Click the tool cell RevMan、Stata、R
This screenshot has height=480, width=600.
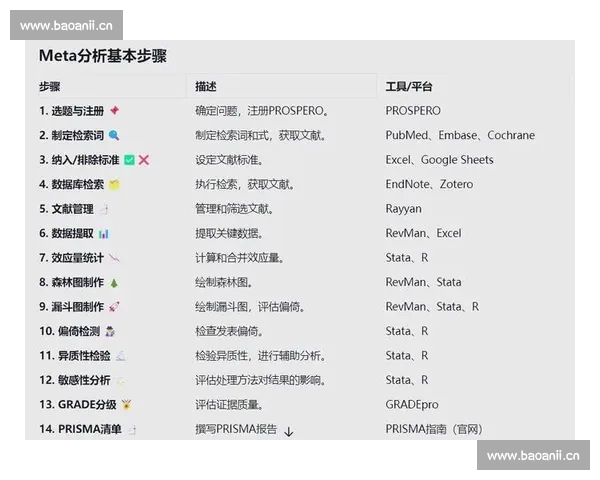tap(432, 307)
